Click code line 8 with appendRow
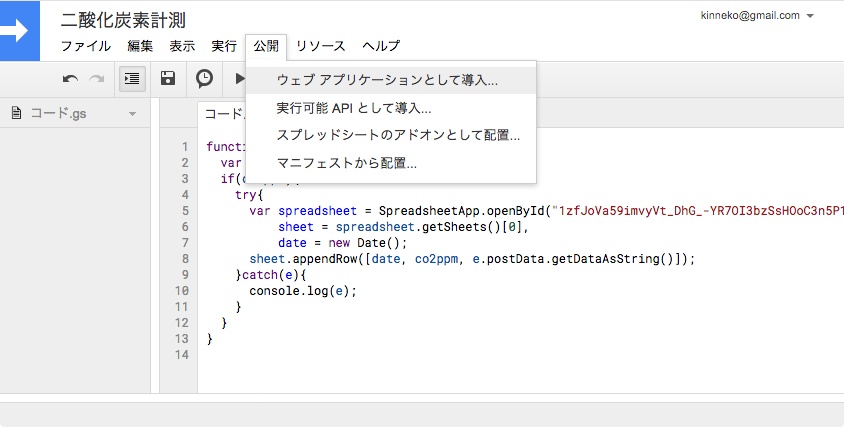This screenshot has height=427, width=844. pyautogui.click(x=471, y=258)
